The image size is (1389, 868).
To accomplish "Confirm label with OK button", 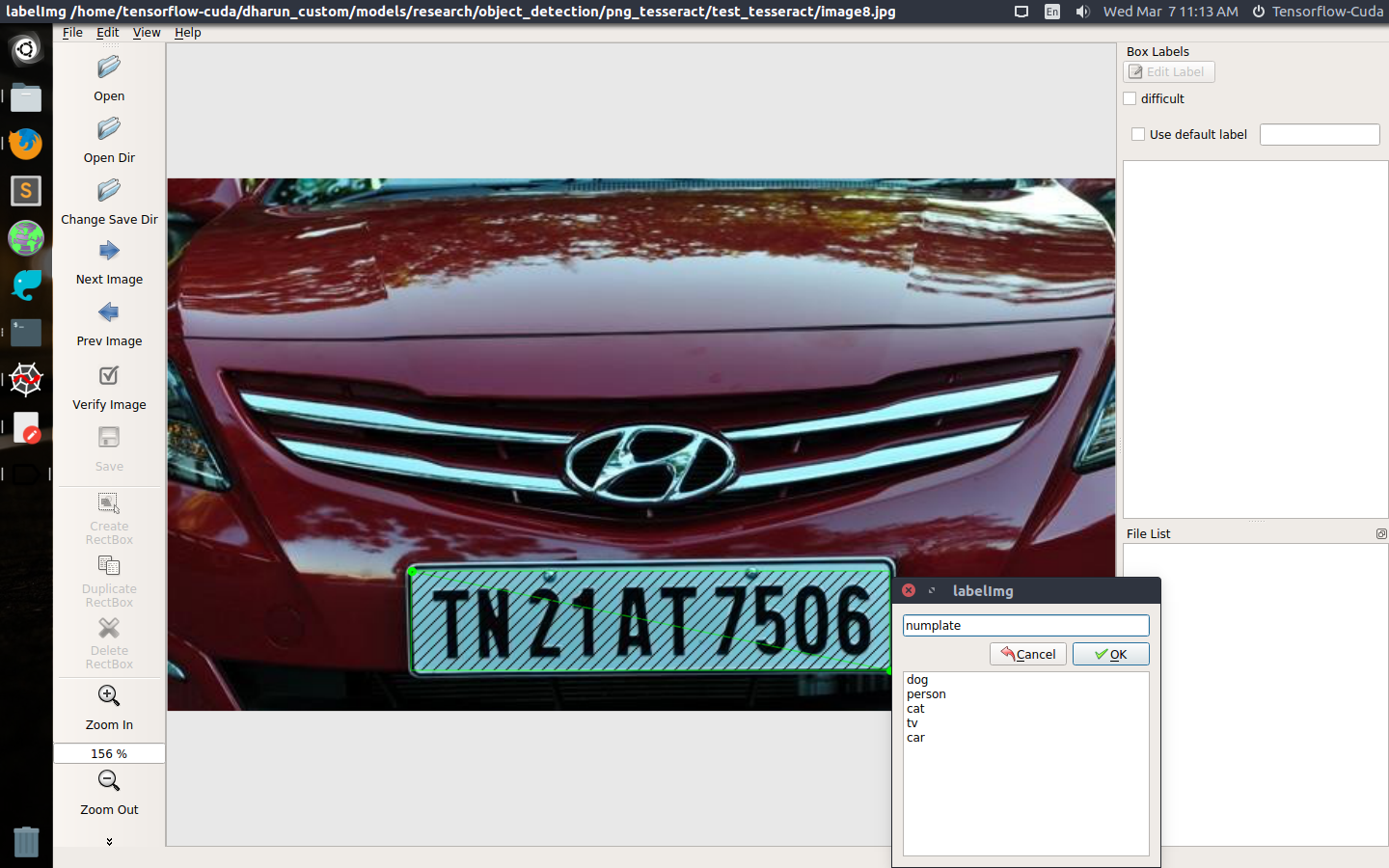I will point(1110,654).
